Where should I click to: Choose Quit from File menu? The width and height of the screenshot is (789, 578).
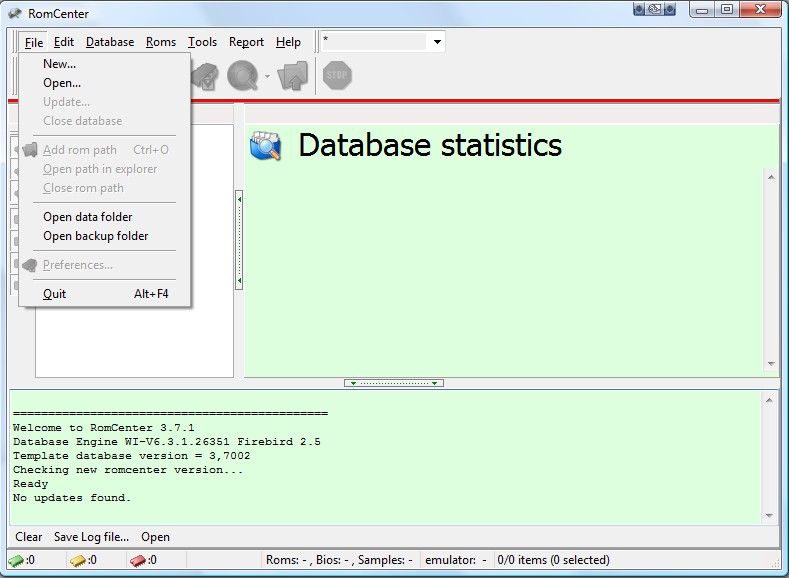(x=105, y=294)
